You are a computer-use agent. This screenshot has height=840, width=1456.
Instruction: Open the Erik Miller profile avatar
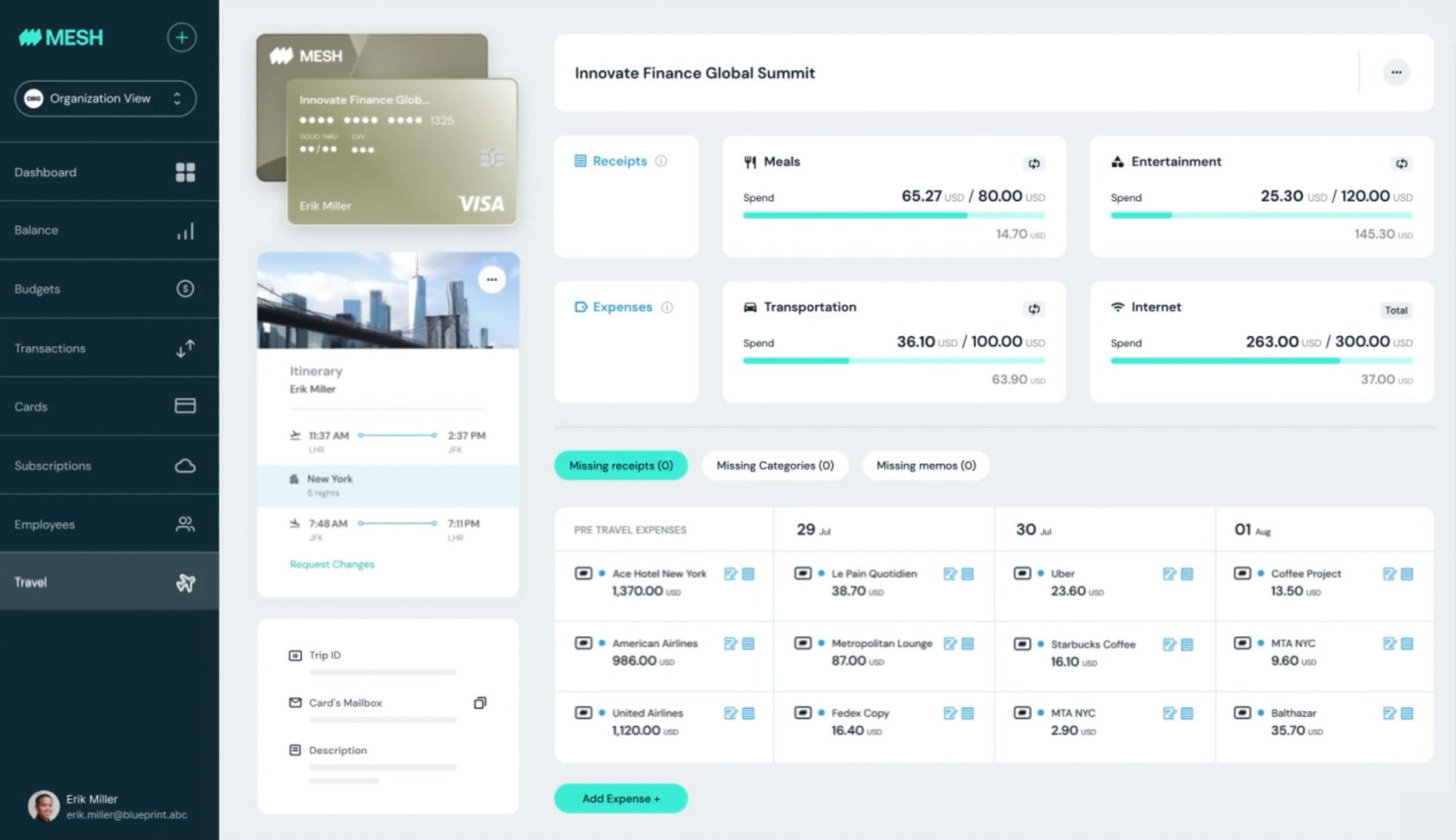click(x=44, y=807)
